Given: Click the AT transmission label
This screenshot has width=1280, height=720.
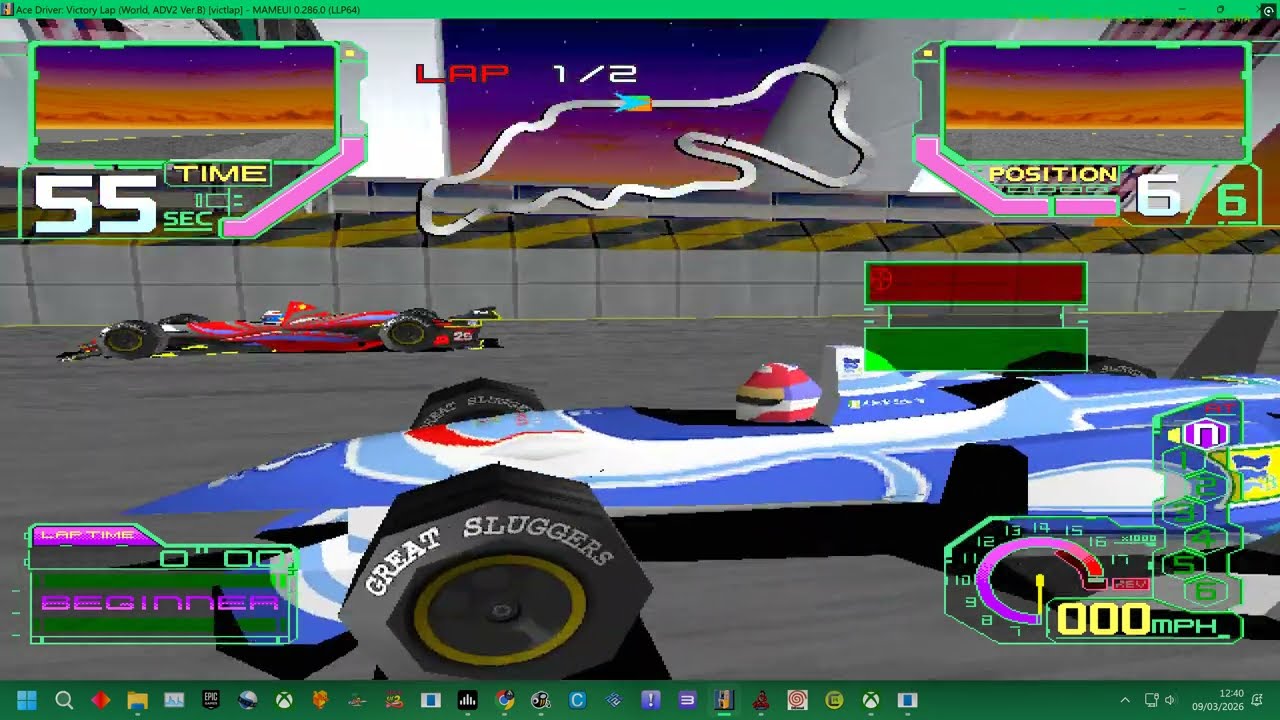Looking at the screenshot, I should pos(1219,408).
